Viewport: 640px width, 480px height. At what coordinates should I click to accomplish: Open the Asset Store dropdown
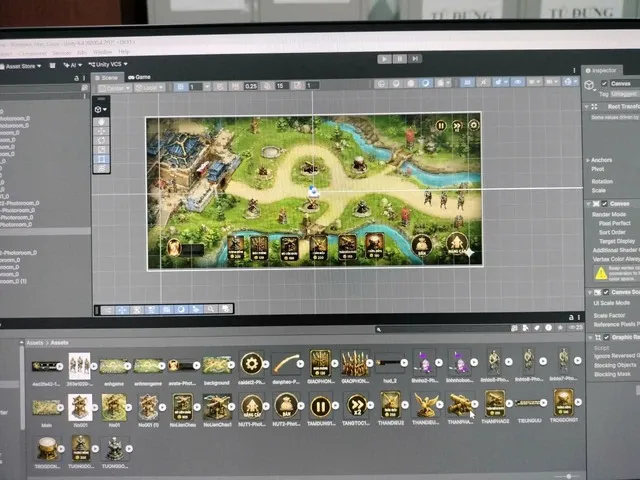(21, 66)
